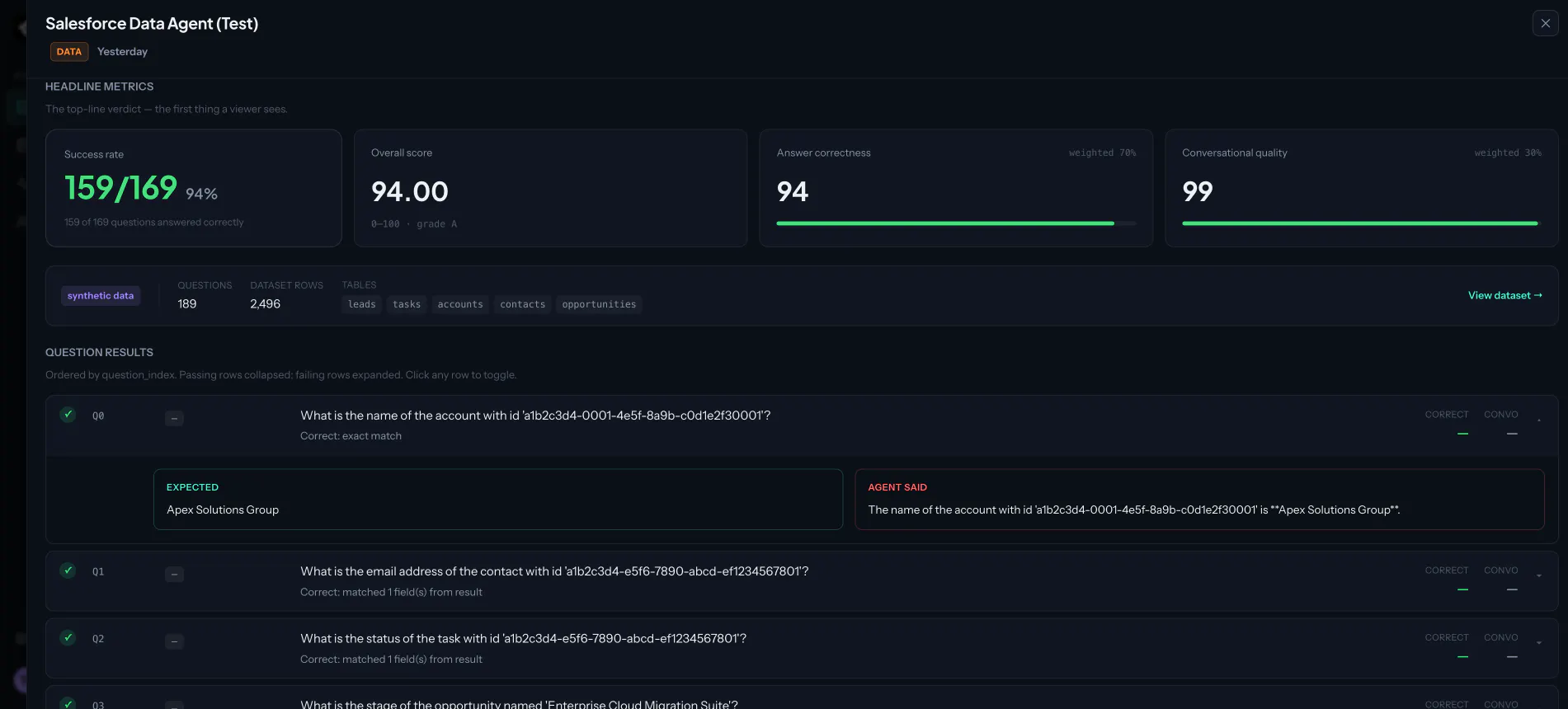Click the EXPECTED box with Apex Solutions Group
This screenshot has width=1568, height=709.
point(498,500)
